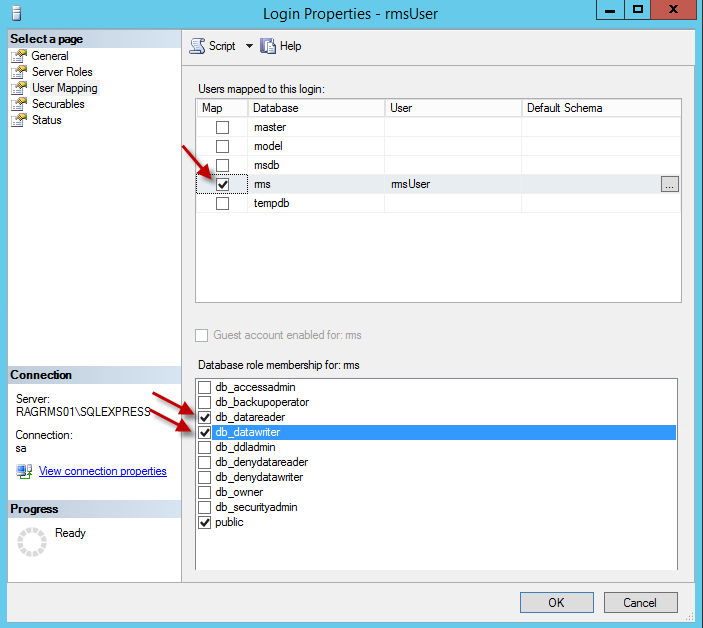Click the Default Schema column header
The height and width of the screenshot is (628, 703).
coord(601,108)
